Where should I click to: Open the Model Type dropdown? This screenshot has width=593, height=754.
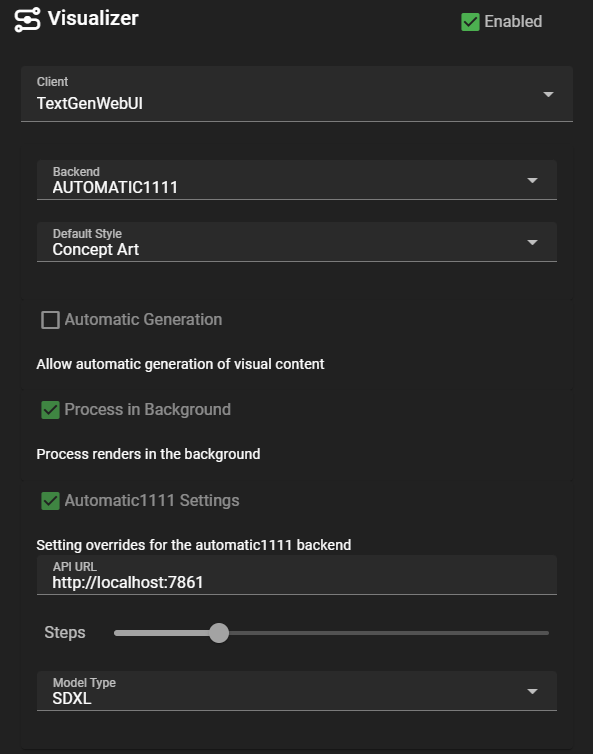click(x=297, y=691)
